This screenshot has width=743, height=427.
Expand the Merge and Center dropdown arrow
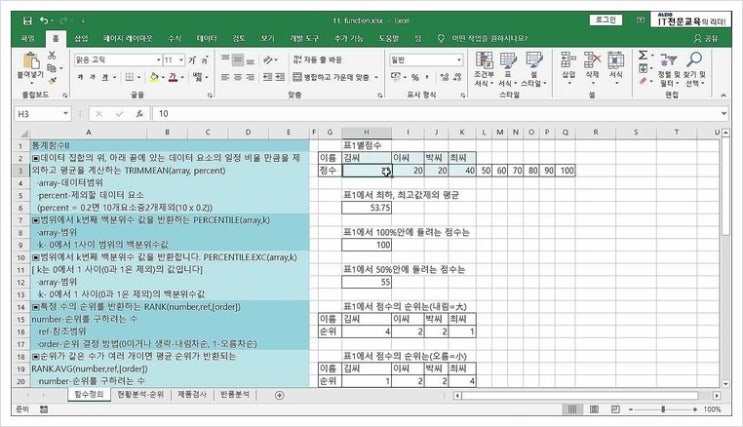[x=376, y=77]
